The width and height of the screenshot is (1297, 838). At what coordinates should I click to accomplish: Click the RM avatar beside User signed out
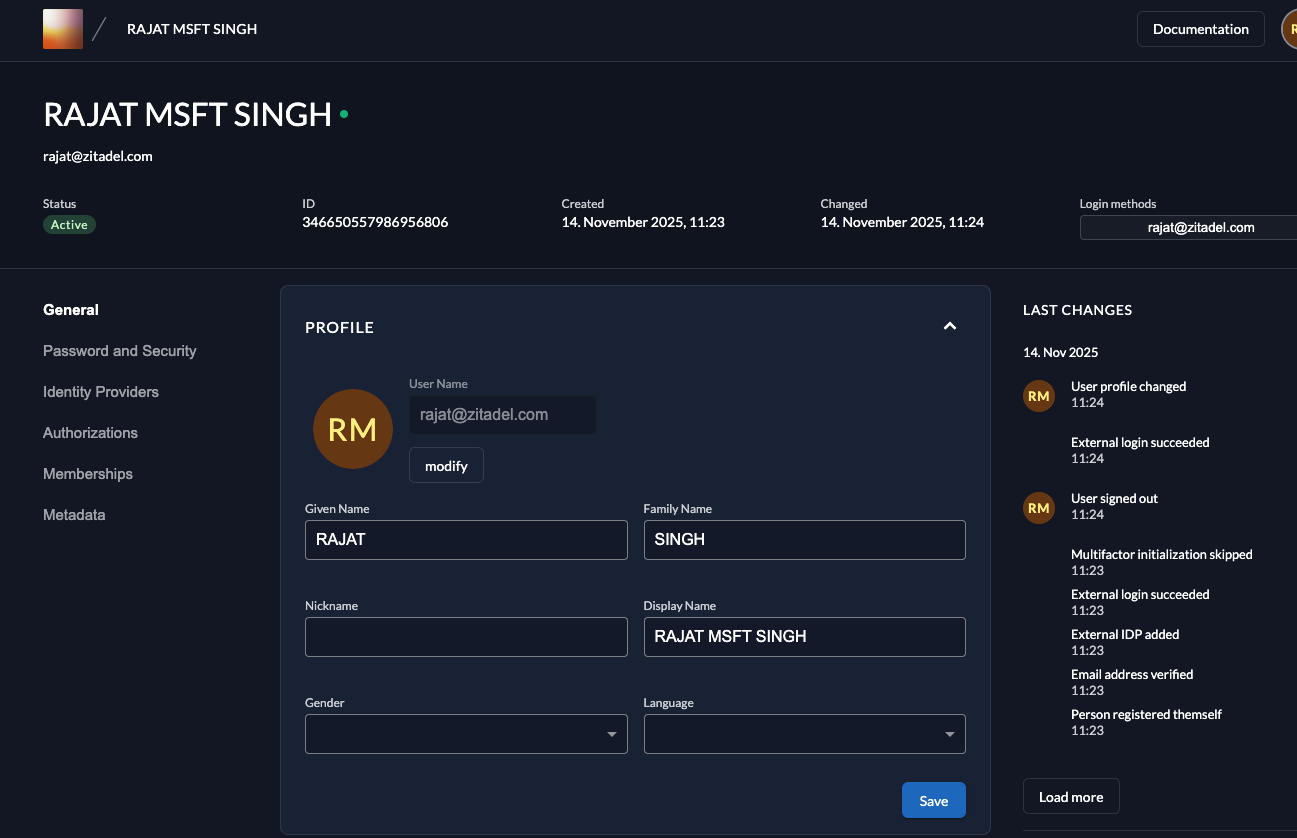pos(1039,508)
